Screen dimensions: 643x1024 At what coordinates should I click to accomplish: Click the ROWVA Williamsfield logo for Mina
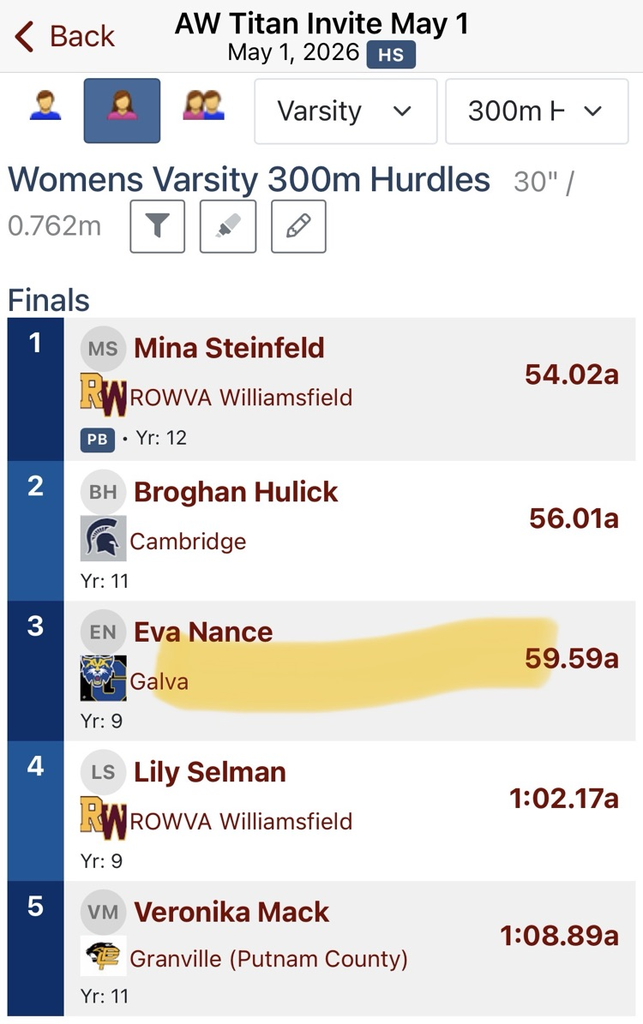[103, 394]
